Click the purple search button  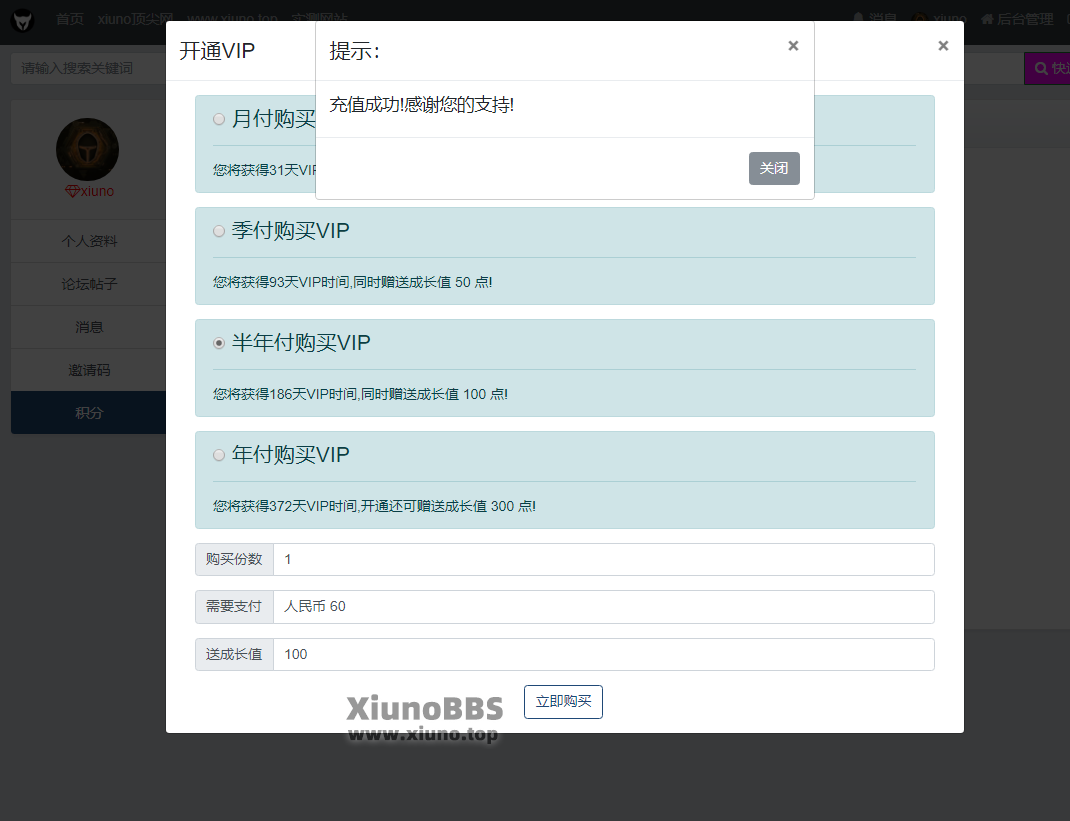[x=1047, y=68]
